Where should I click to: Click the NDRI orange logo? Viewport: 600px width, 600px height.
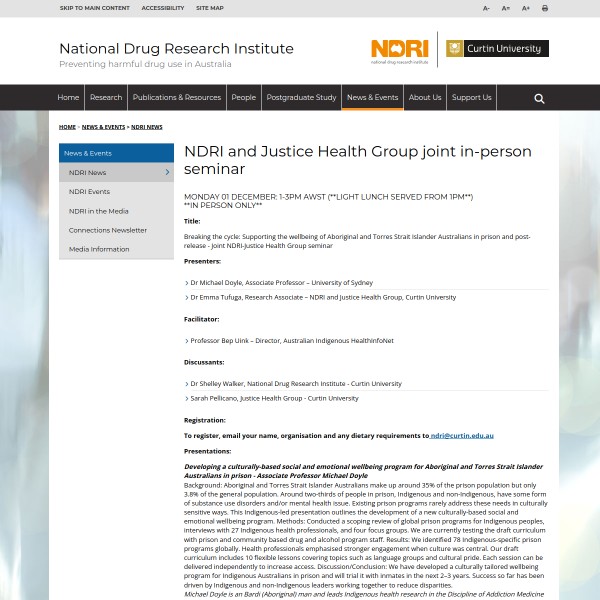click(x=399, y=49)
